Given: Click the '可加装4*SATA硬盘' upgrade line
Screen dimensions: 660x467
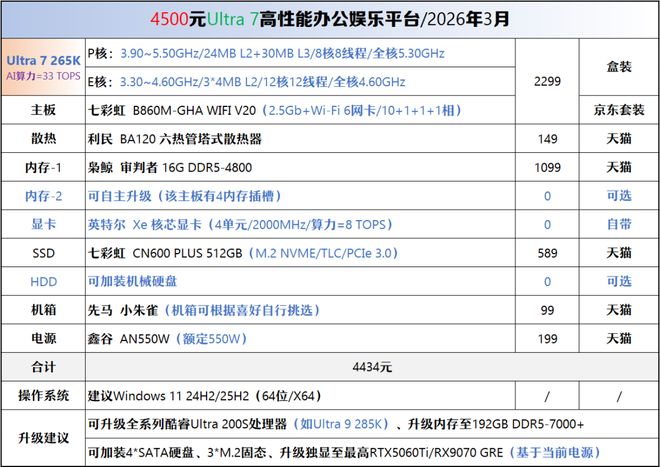Looking at the screenshot, I should [372, 452].
